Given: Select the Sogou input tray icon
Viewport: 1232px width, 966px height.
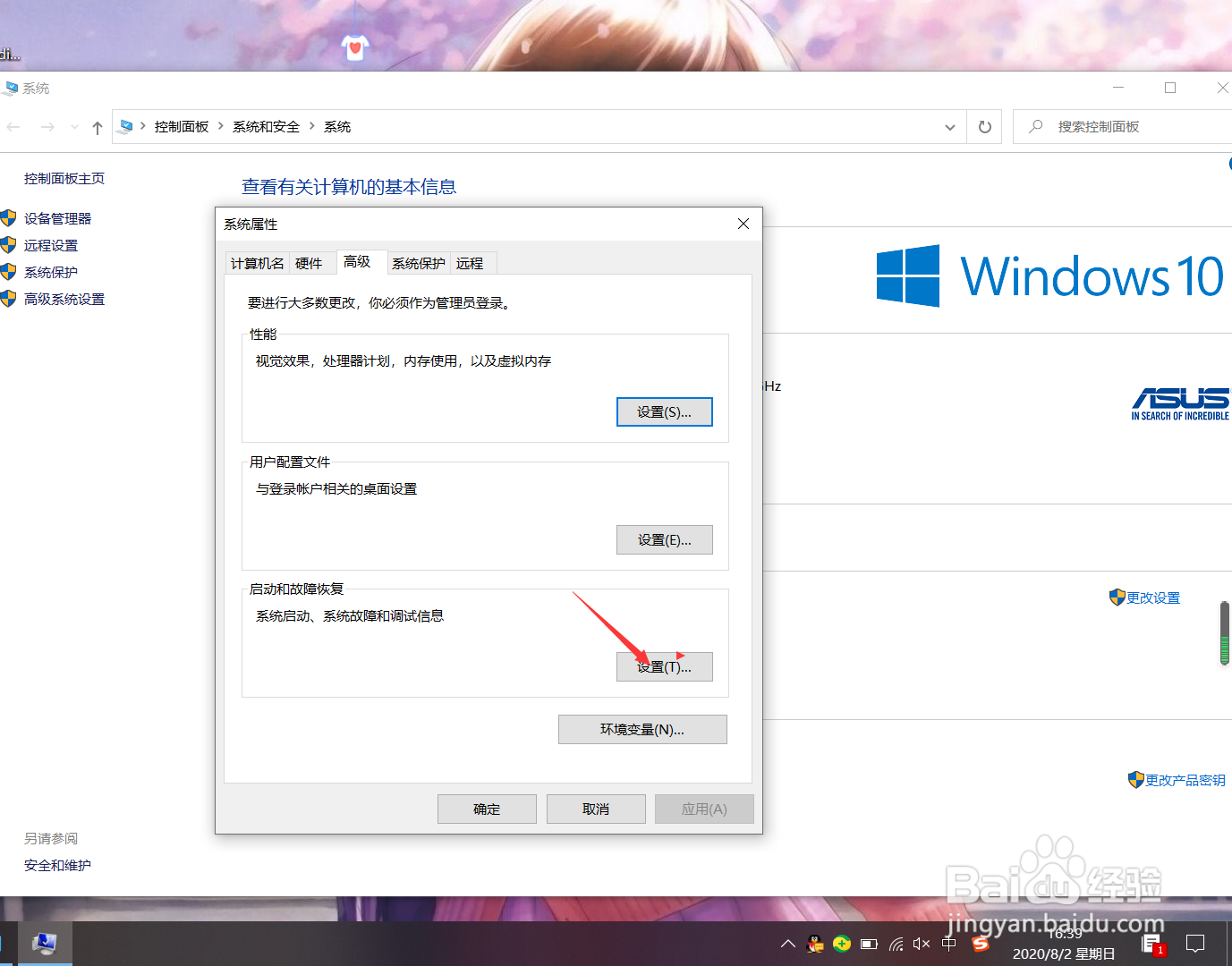Looking at the screenshot, I should [981, 944].
